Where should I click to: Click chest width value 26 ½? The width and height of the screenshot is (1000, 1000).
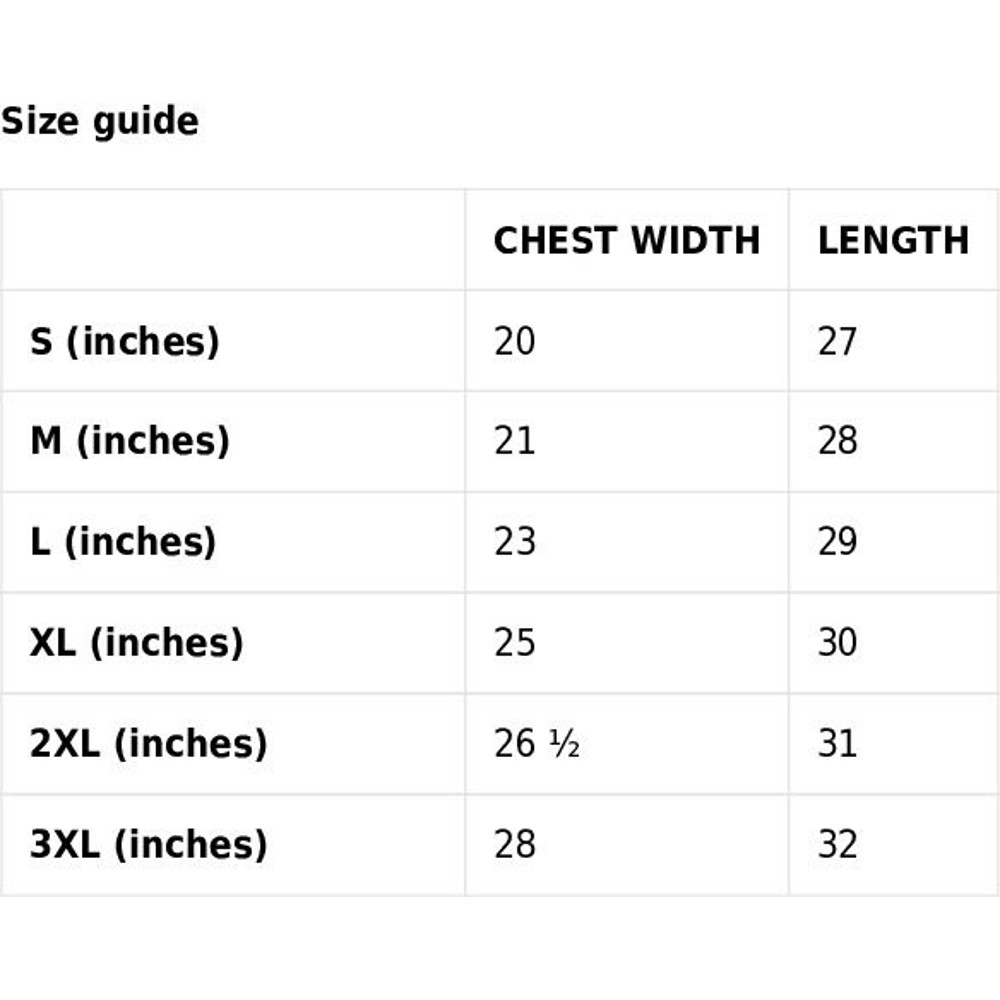click(537, 744)
